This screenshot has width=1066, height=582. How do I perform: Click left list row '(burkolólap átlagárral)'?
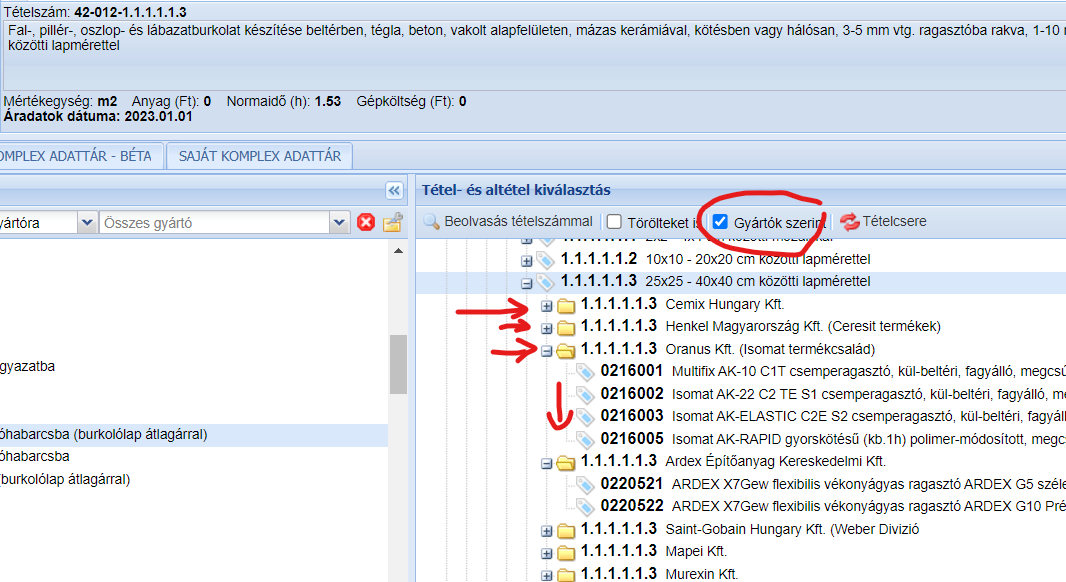65,479
